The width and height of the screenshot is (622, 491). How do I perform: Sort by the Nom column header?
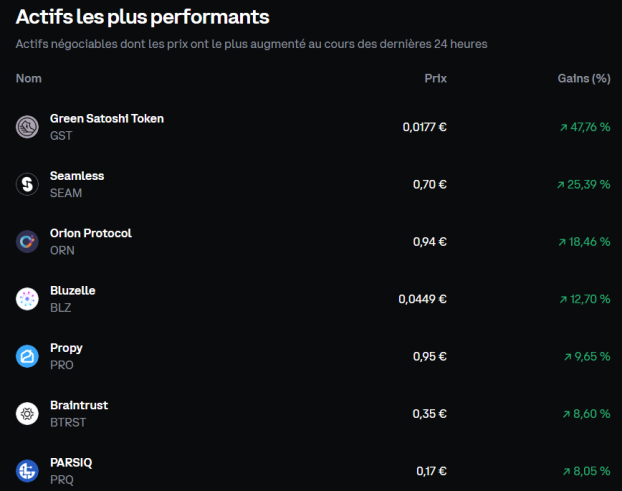point(29,79)
